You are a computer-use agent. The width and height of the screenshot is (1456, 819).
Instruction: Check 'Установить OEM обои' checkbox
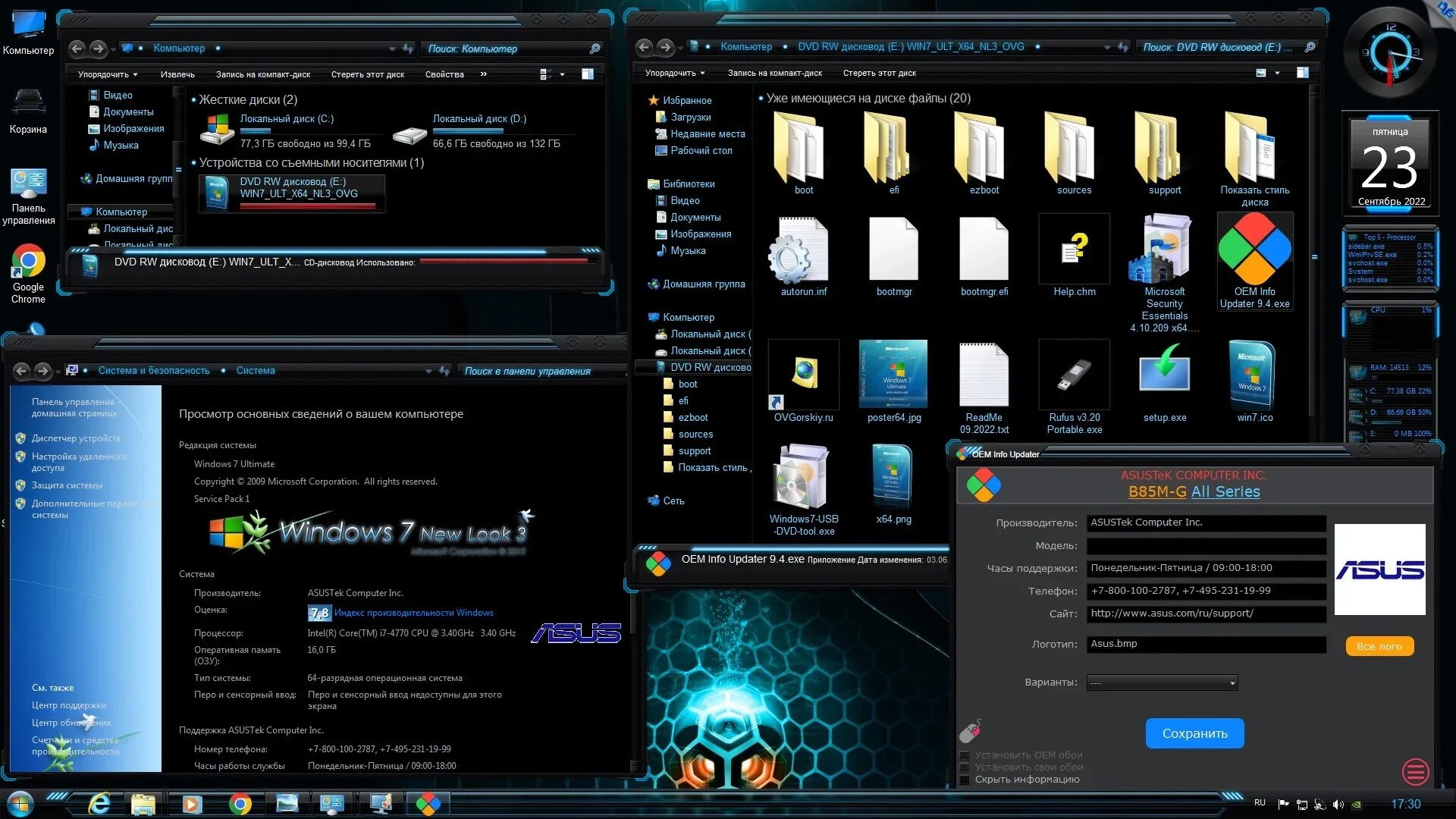(965, 755)
